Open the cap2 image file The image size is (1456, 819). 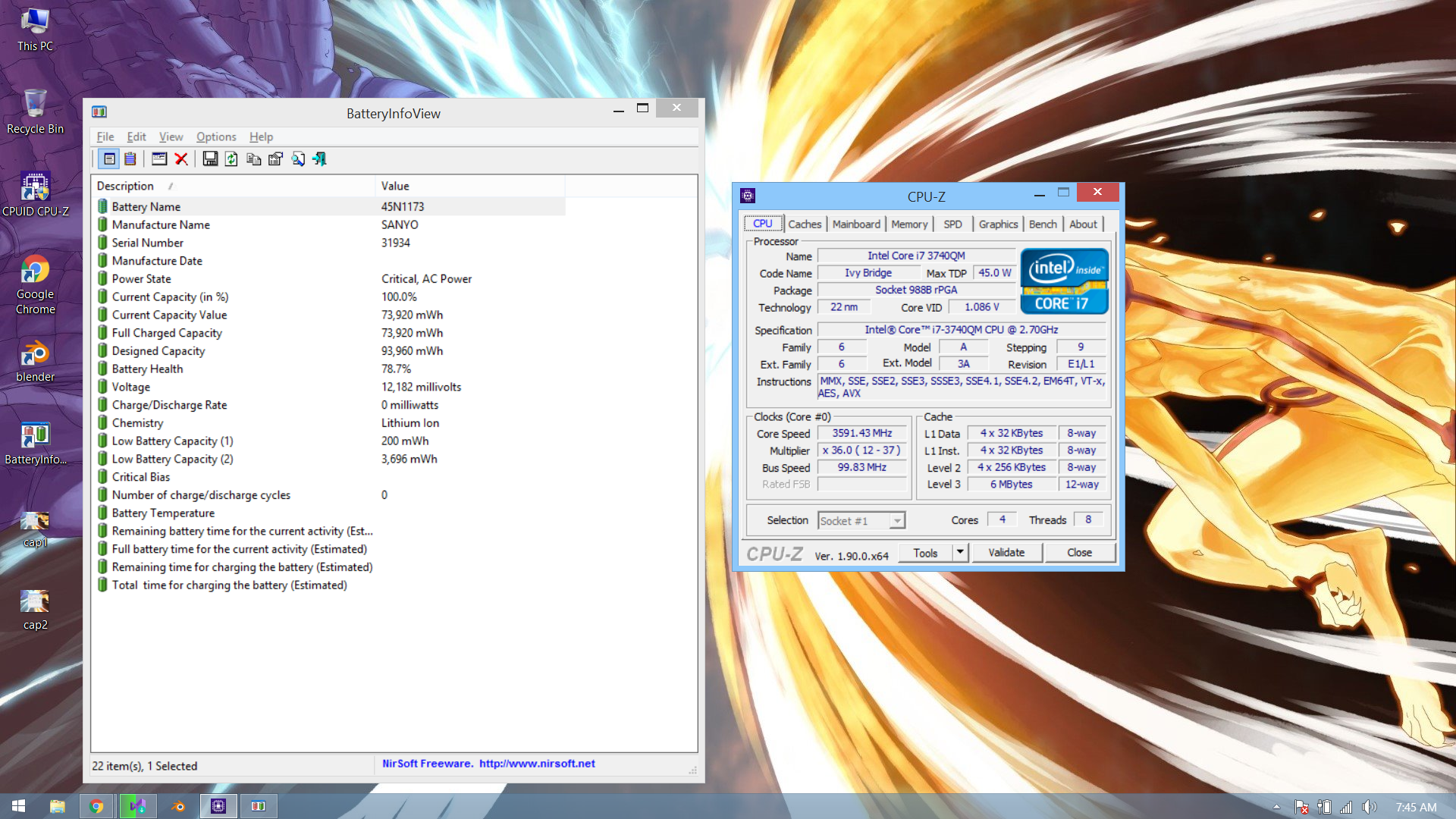pyautogui.click(x=35, y=610)
